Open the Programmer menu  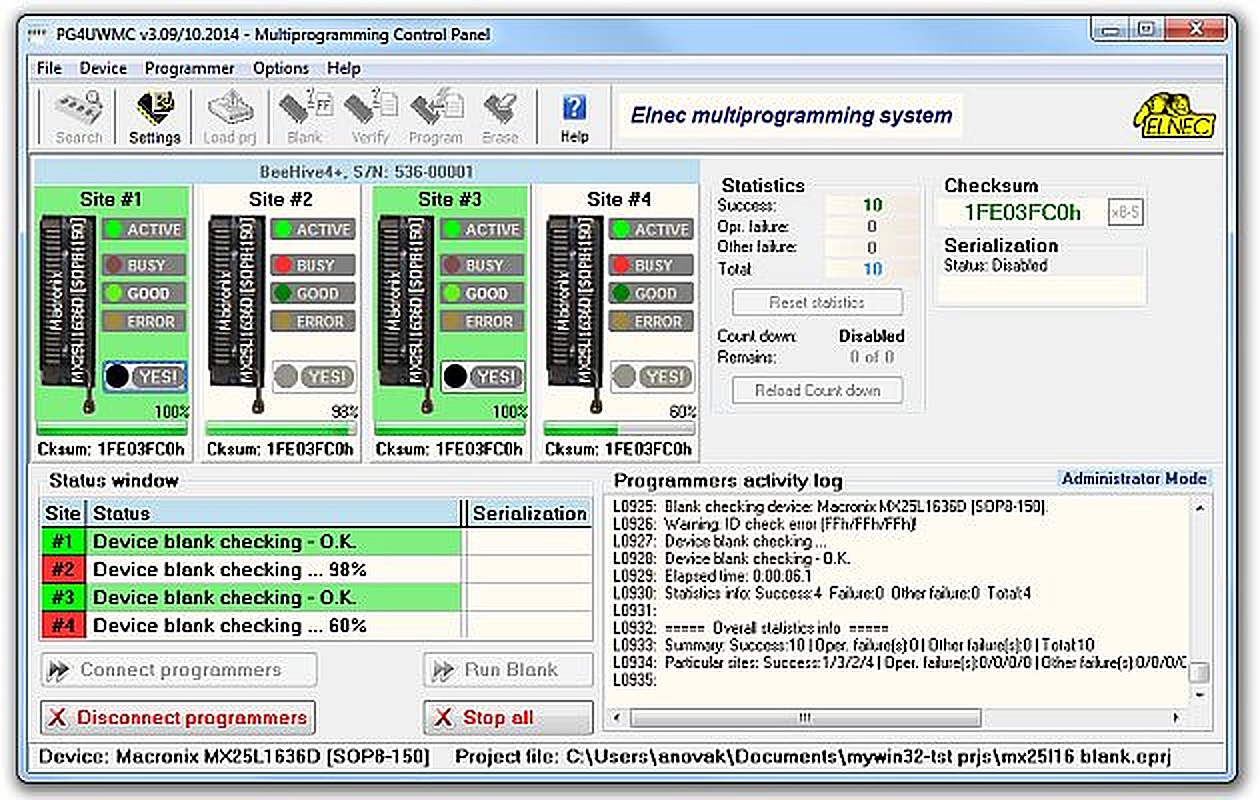(189, 68)
